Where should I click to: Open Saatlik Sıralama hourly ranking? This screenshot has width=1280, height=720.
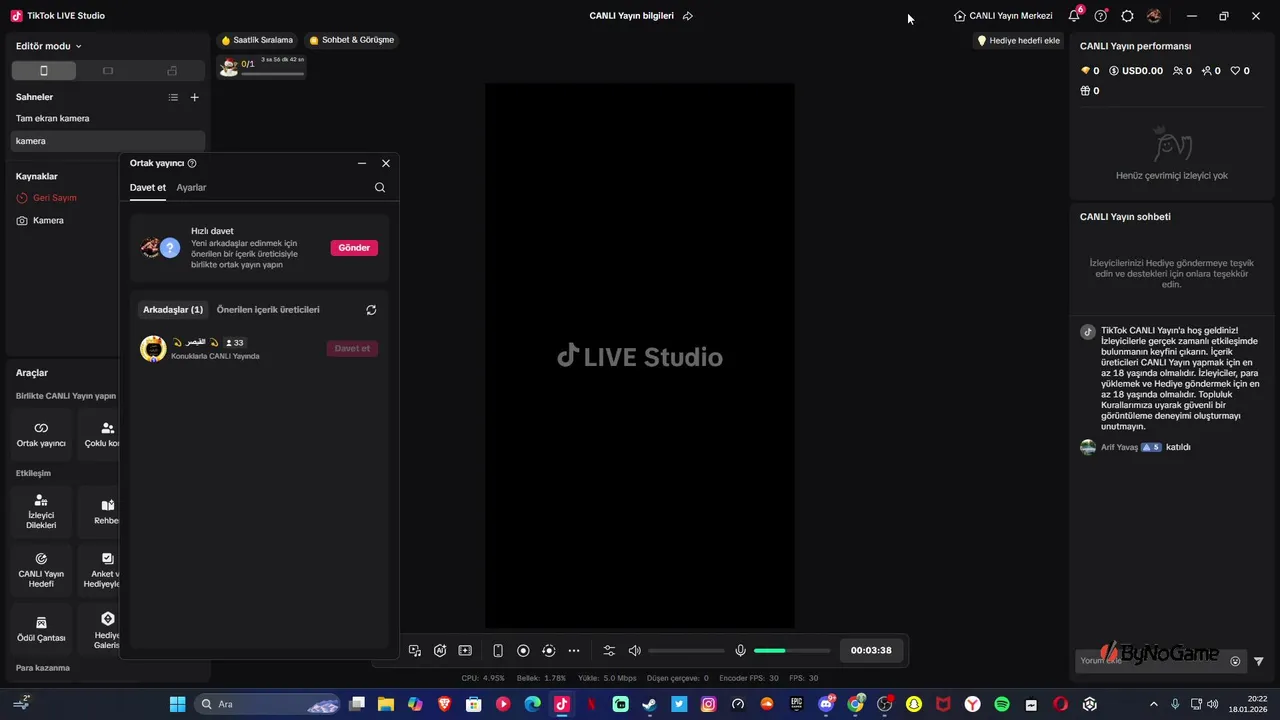(x=258, y=40)
